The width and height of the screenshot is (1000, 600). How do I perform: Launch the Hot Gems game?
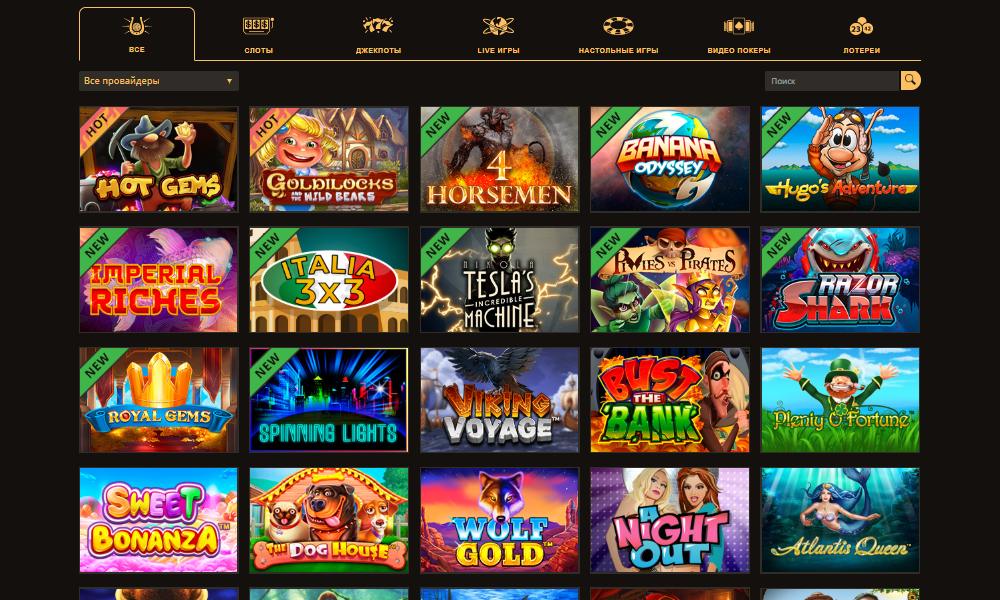tap(159, 159)
